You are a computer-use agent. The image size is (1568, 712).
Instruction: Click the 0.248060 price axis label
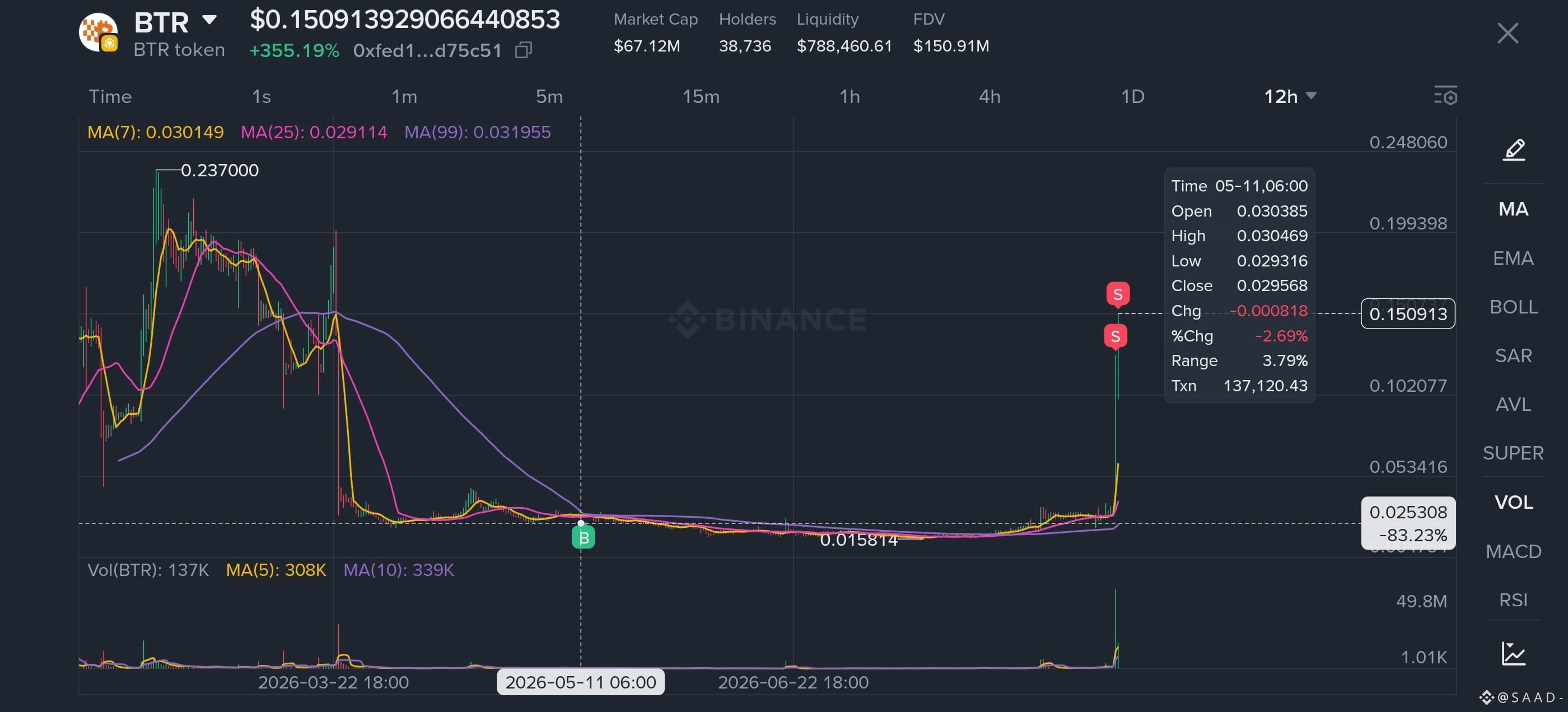click(x=1408, y=142)
